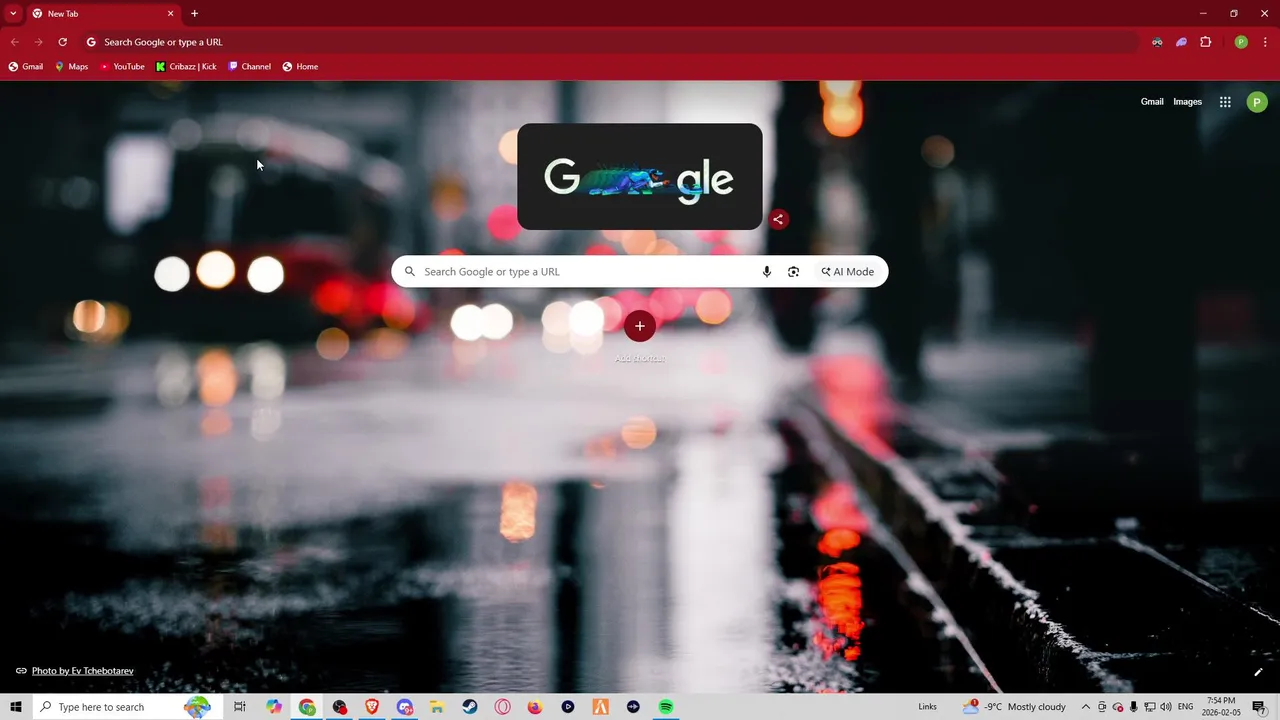The image size is (1280, 720).
Task: Open the Channel bookmark
Action: [249, 67]
